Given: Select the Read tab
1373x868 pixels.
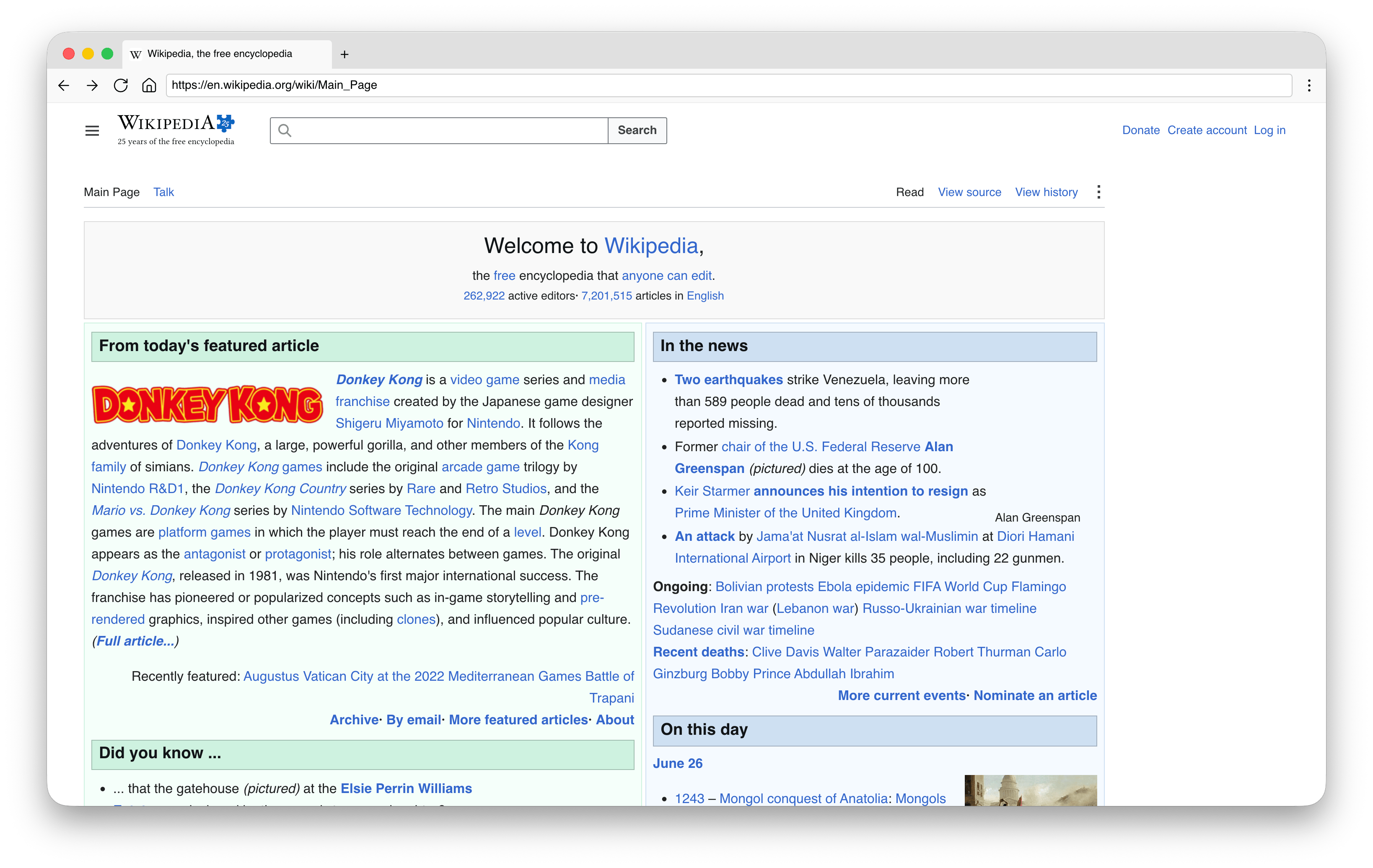Looking at the screenshot, I should [x=909, y=192].
